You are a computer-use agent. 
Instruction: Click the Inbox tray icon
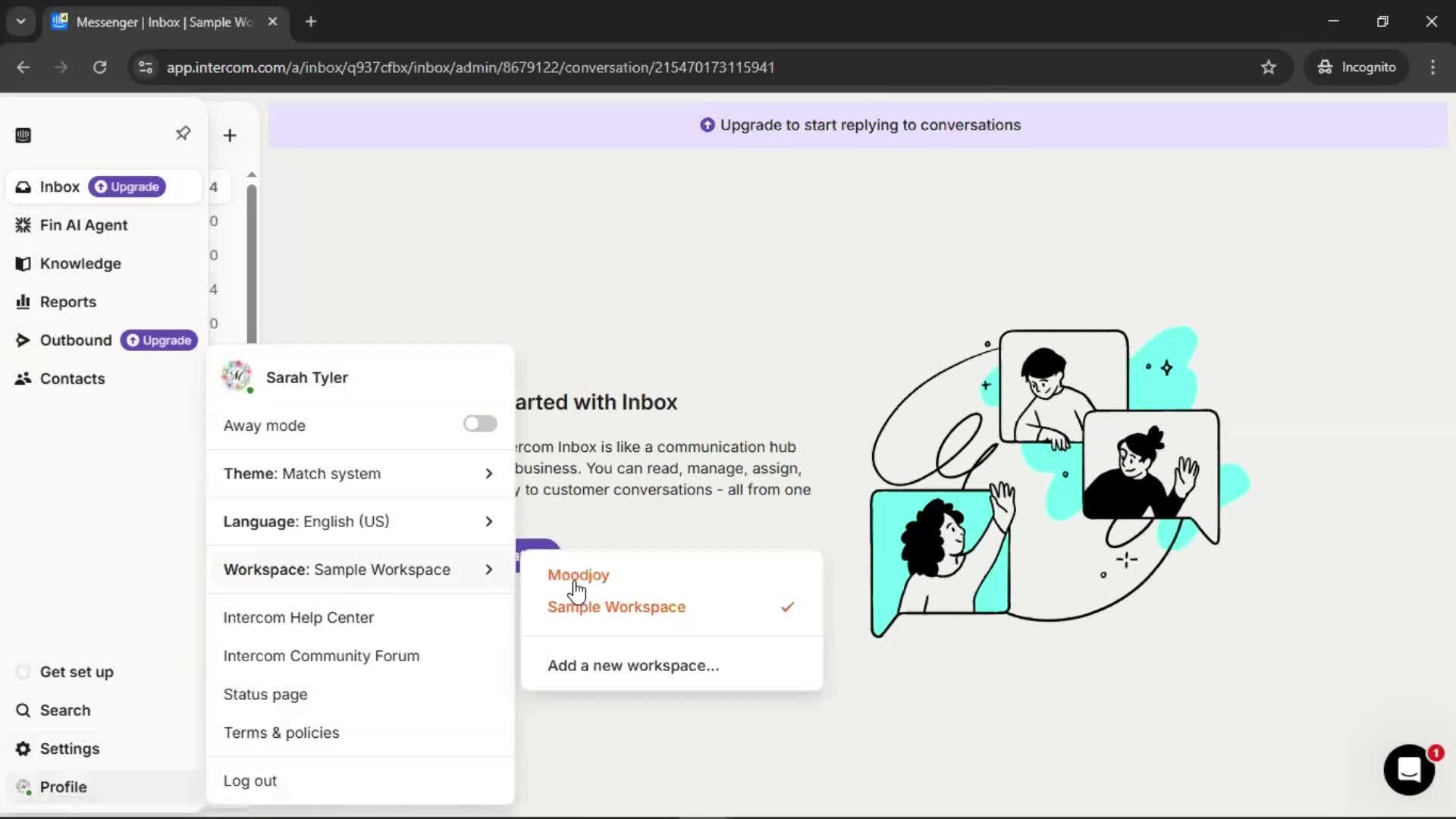(24, 187)
